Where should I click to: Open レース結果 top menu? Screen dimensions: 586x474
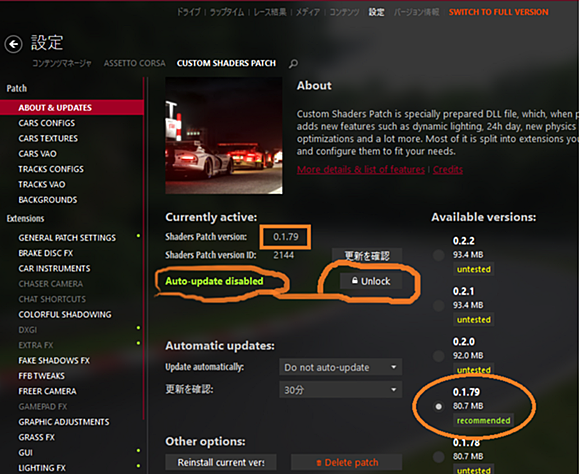270,12
